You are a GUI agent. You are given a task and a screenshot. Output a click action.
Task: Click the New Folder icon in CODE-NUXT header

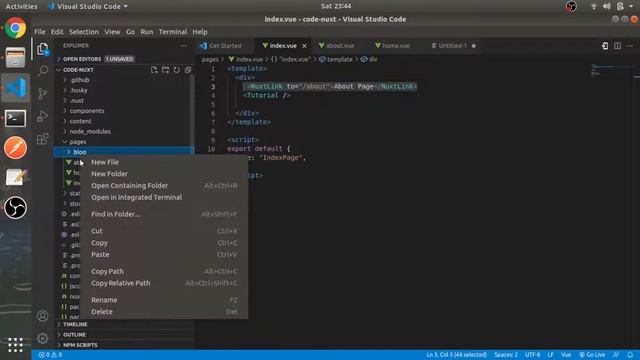point(165,70)
